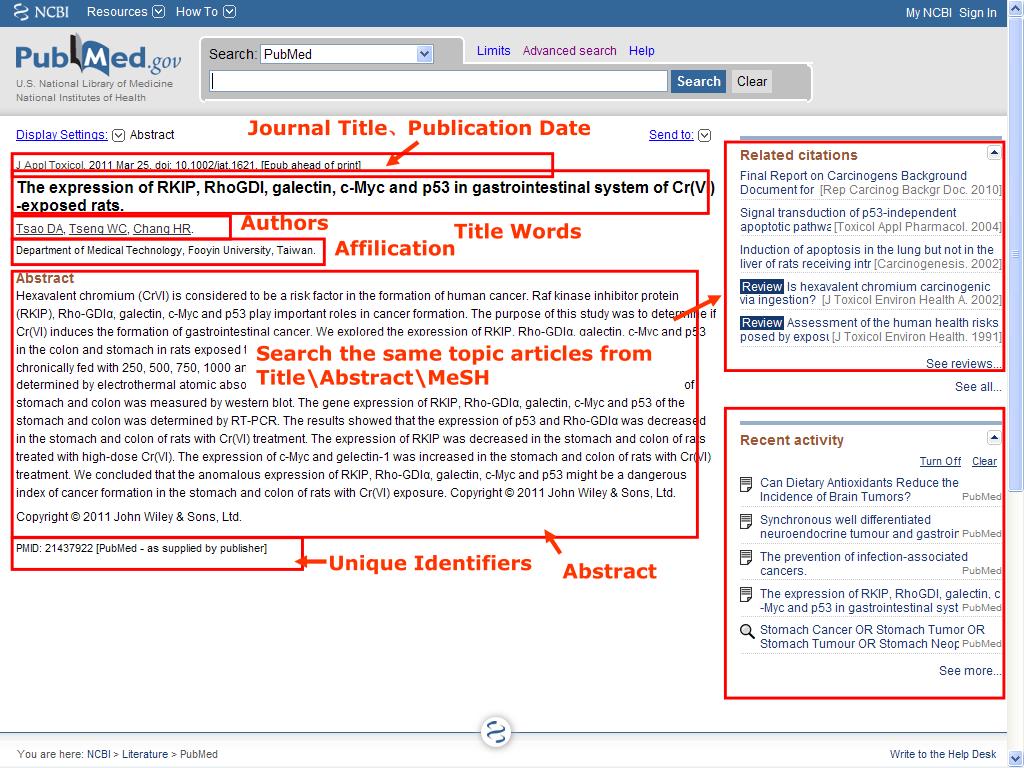Viewport: 1024px width, 768px height.
Task: Click into the search query field
Action: (438, 82)
